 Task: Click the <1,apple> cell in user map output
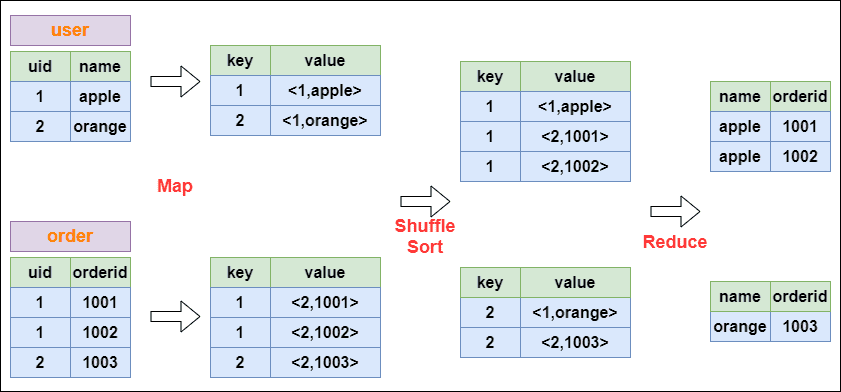click(x=325, y=91)
